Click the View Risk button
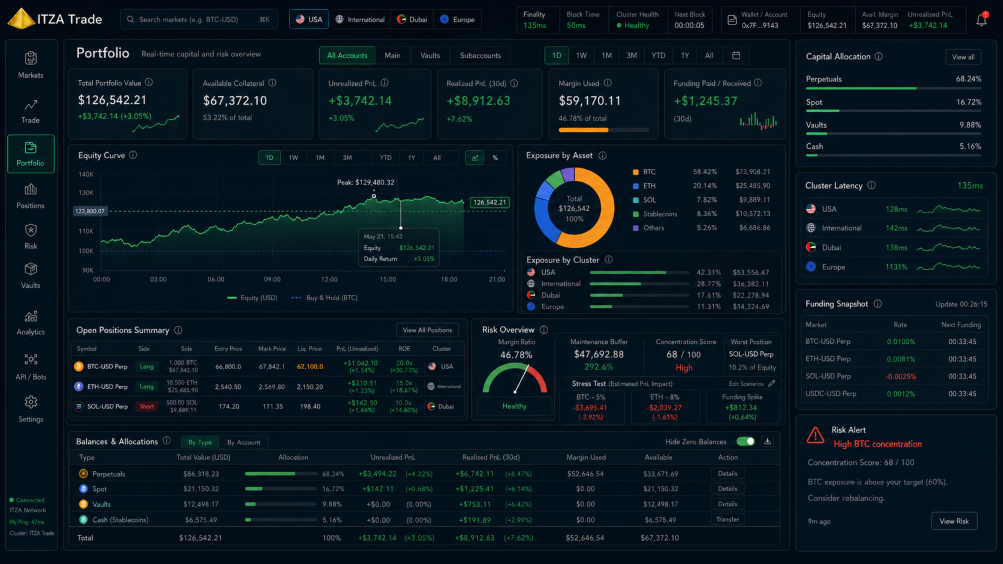1003x564 pixels. (954, 521)
